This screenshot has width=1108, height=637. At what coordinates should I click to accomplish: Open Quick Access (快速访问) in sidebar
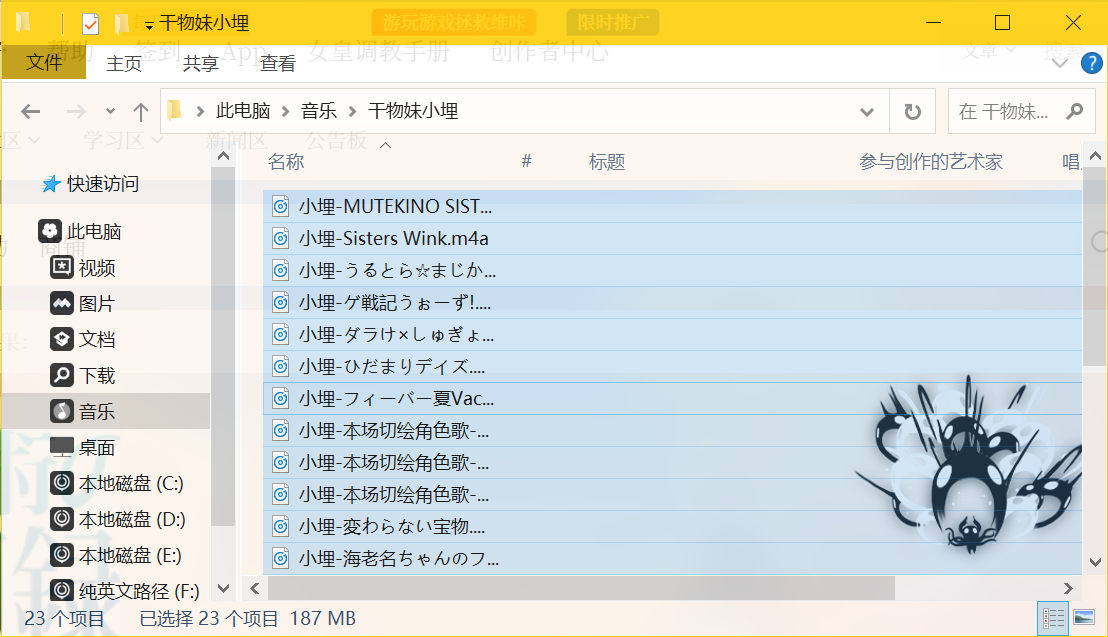(x=102, y=184)
